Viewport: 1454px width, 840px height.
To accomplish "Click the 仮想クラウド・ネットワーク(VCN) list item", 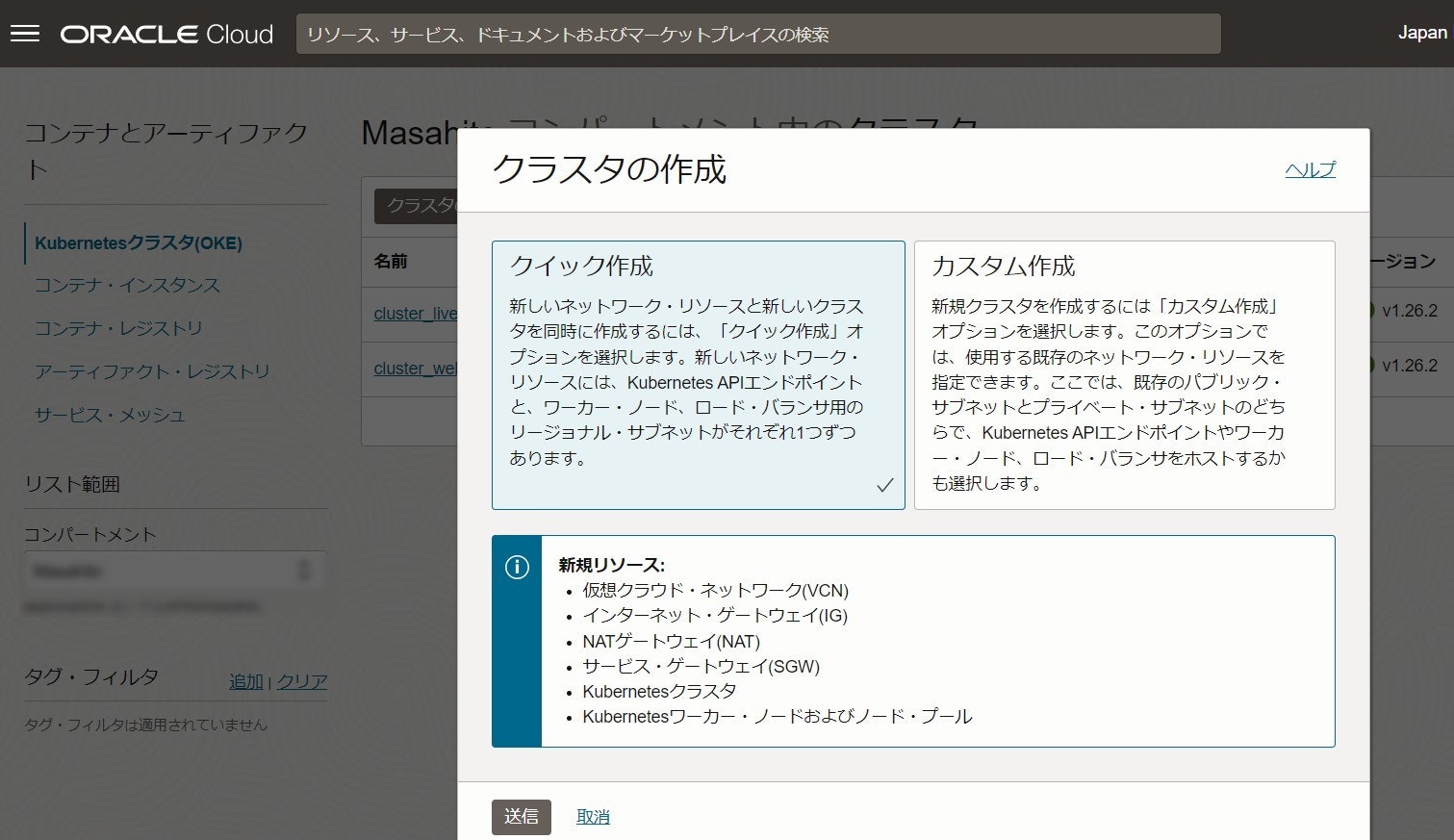I will [715, 590].
